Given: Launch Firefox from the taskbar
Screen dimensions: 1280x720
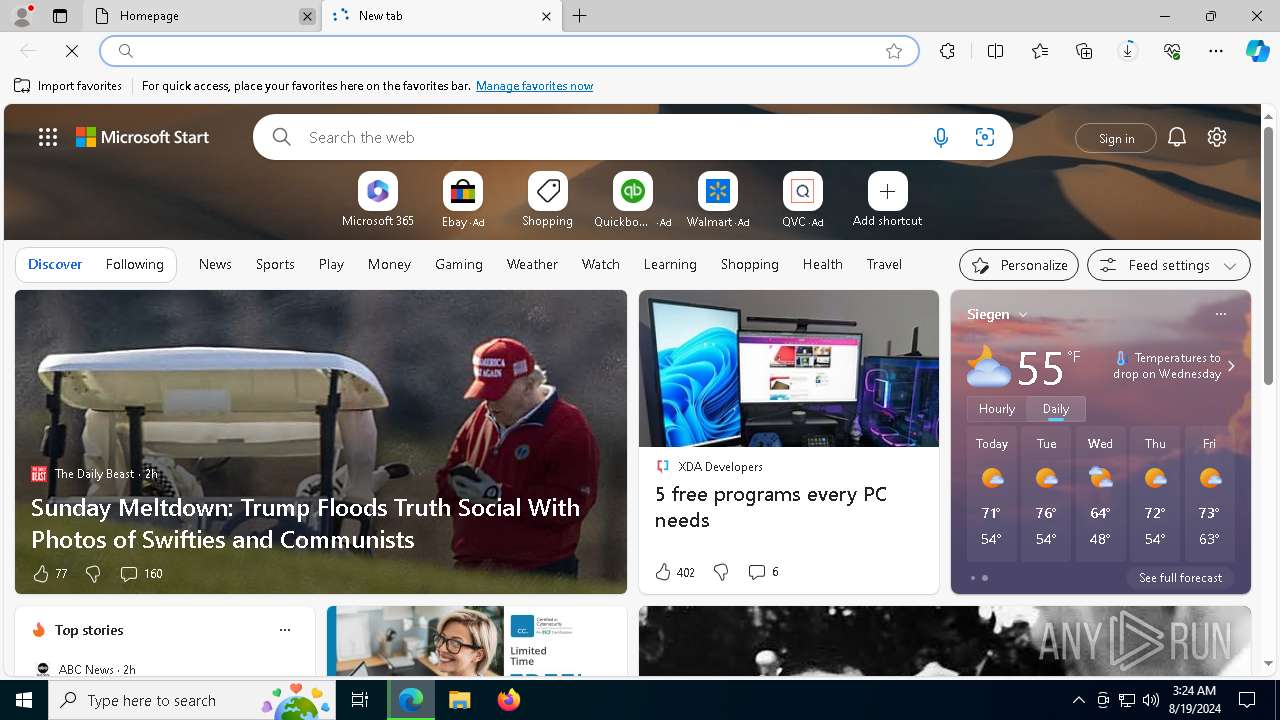Looking at the screenshot, I should [x=509, y=700].
